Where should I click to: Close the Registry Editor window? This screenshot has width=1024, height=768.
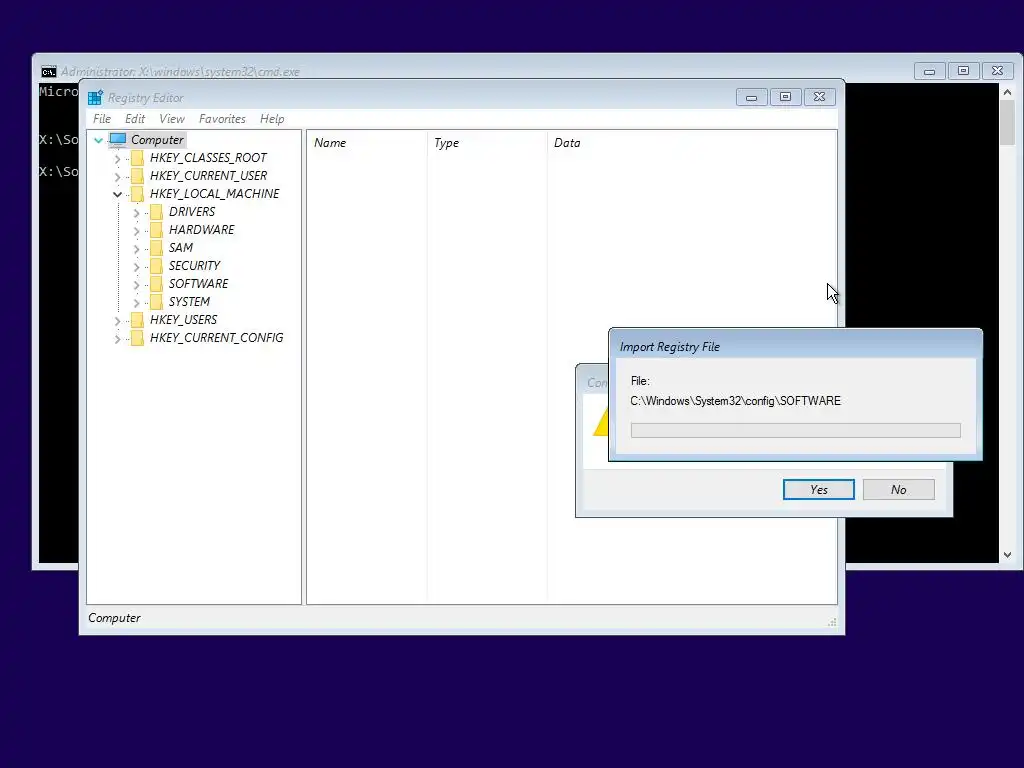(x=820, y=97)
